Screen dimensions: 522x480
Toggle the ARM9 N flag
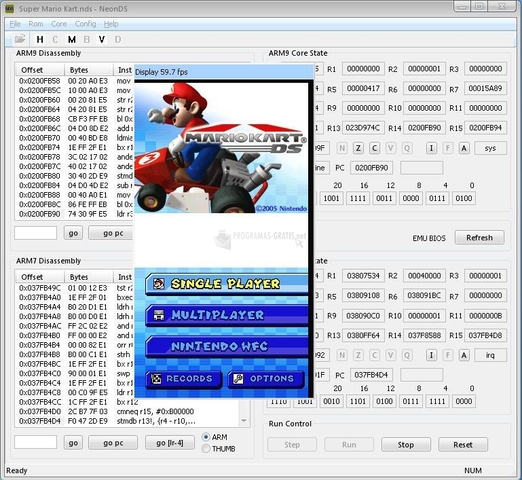point(342,148)
